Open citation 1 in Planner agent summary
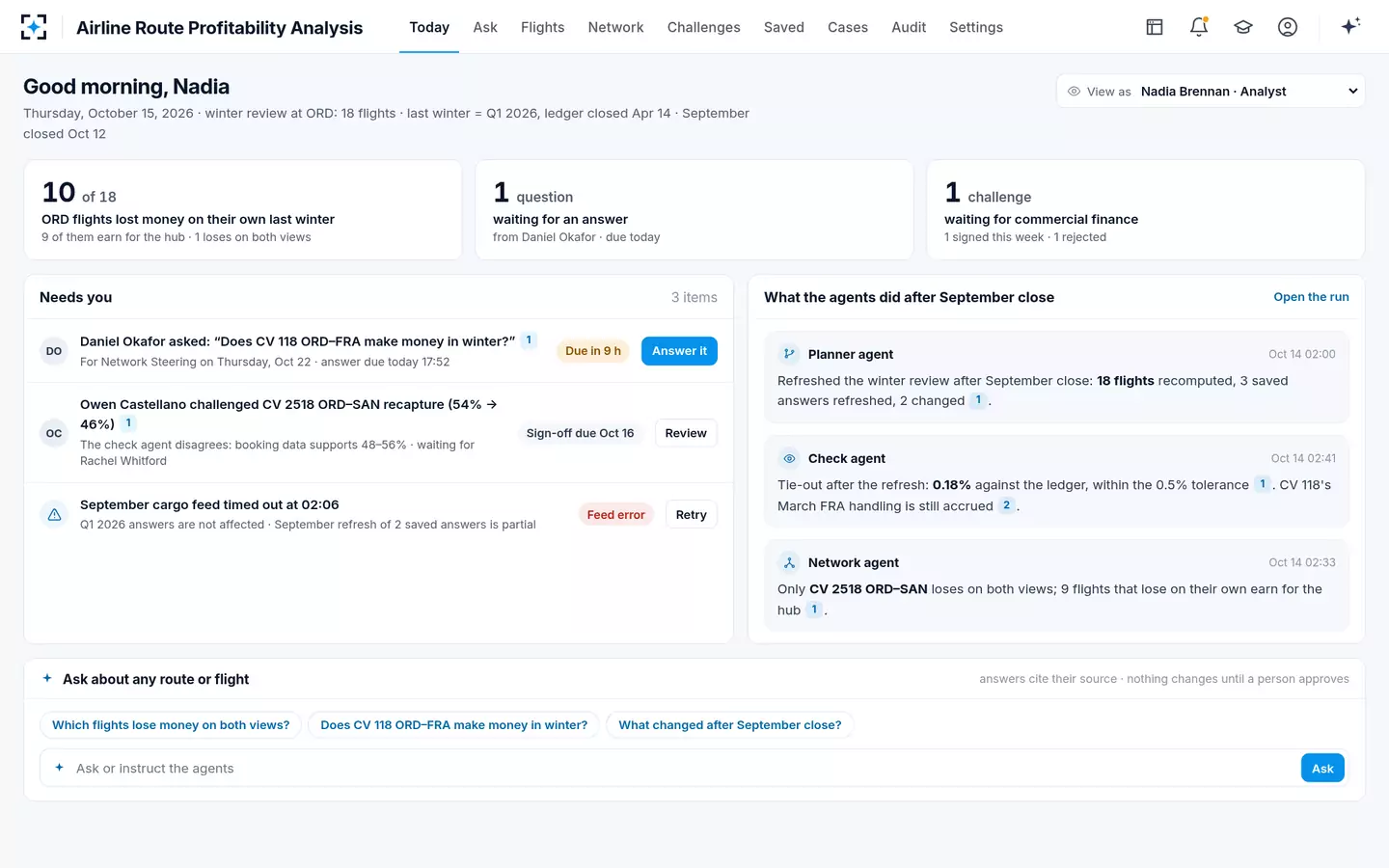1389x868 pixels. pyautogui.click(x=978, y=400)
